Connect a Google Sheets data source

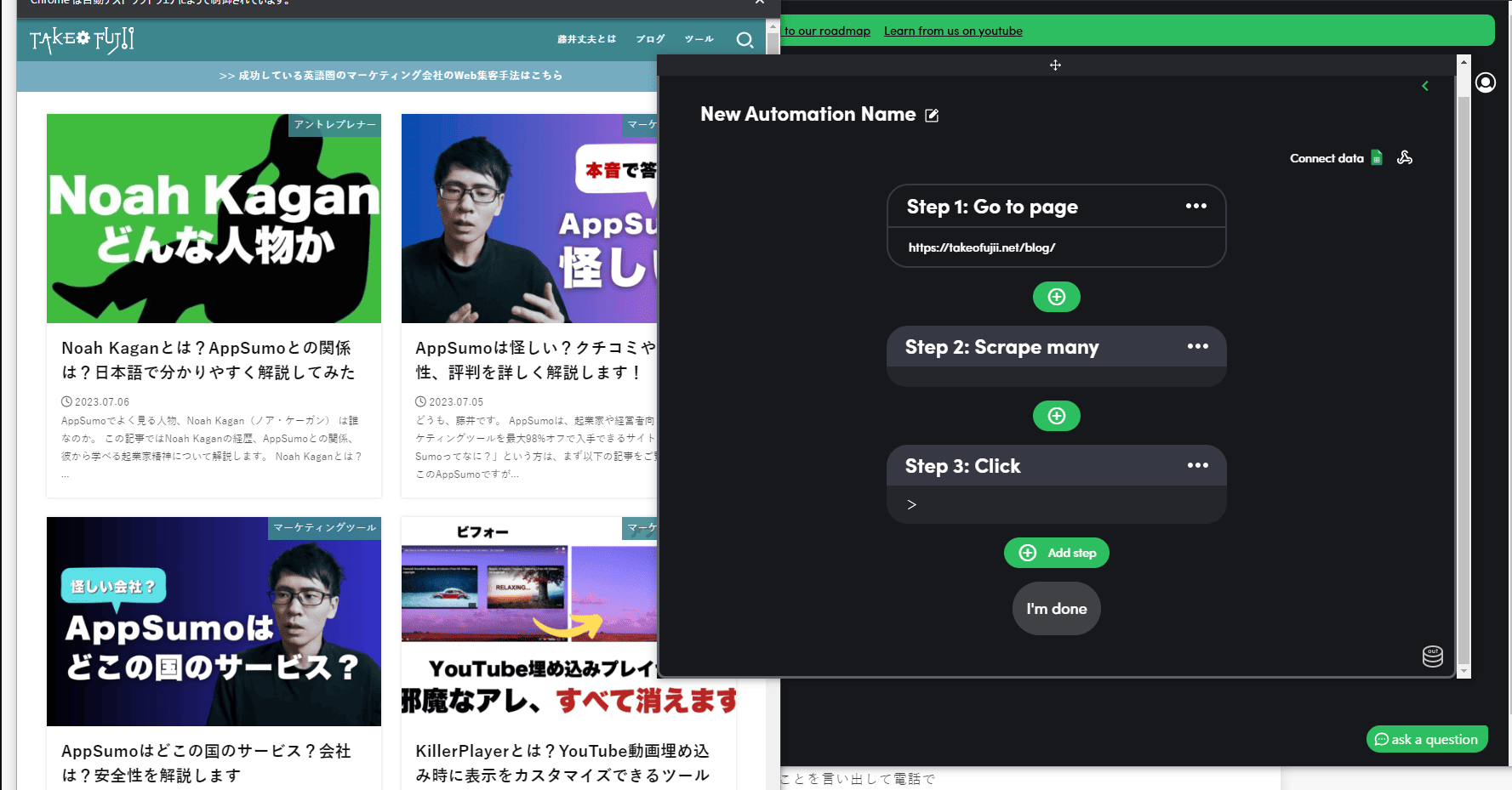coord(1377,157)
